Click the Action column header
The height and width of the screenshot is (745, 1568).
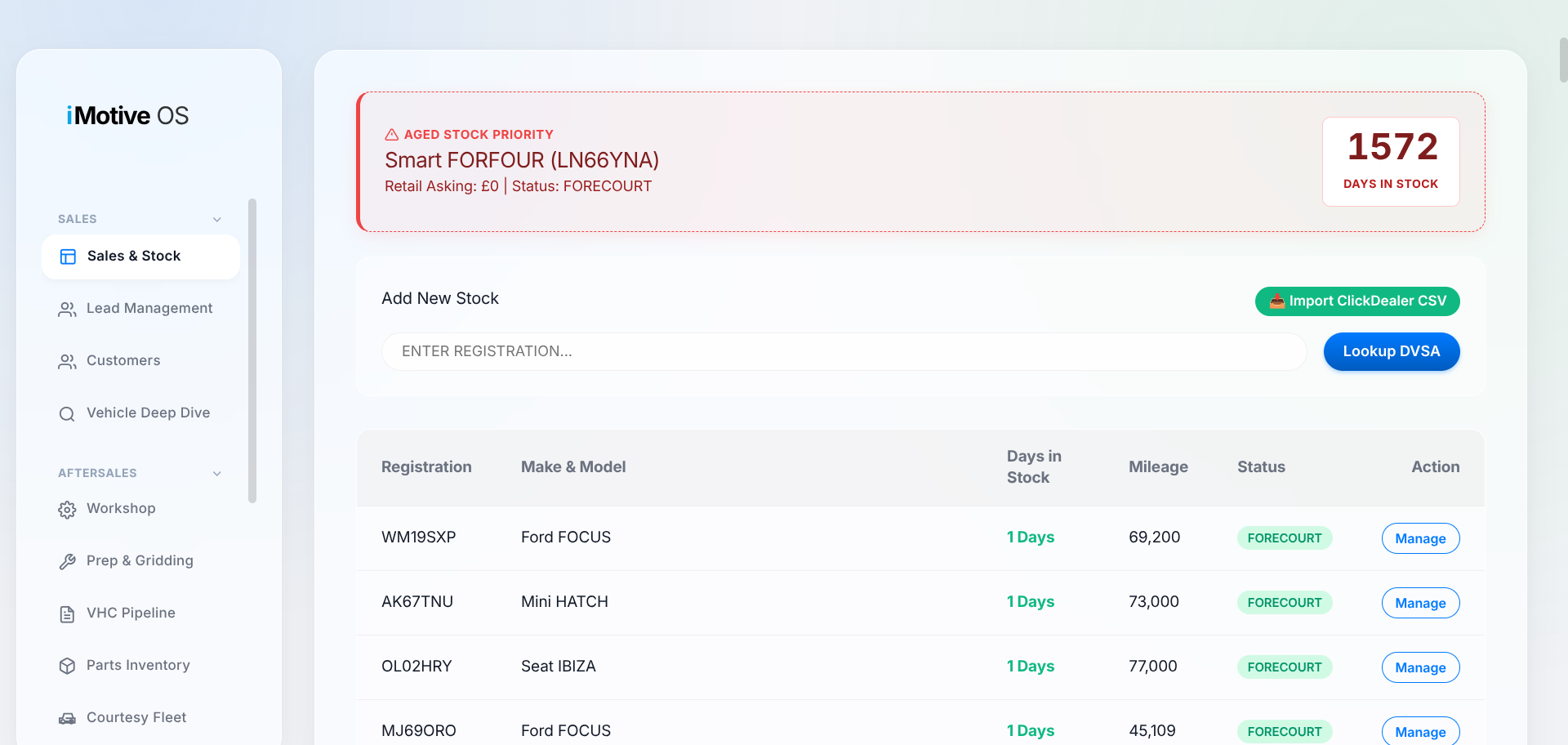tap(1435, 467)
